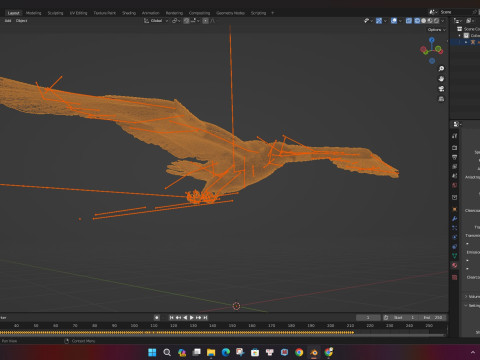Viewport: 480px width, 360px height.
Task: Open the Scripting workspace tab
Action: [258, 13]
